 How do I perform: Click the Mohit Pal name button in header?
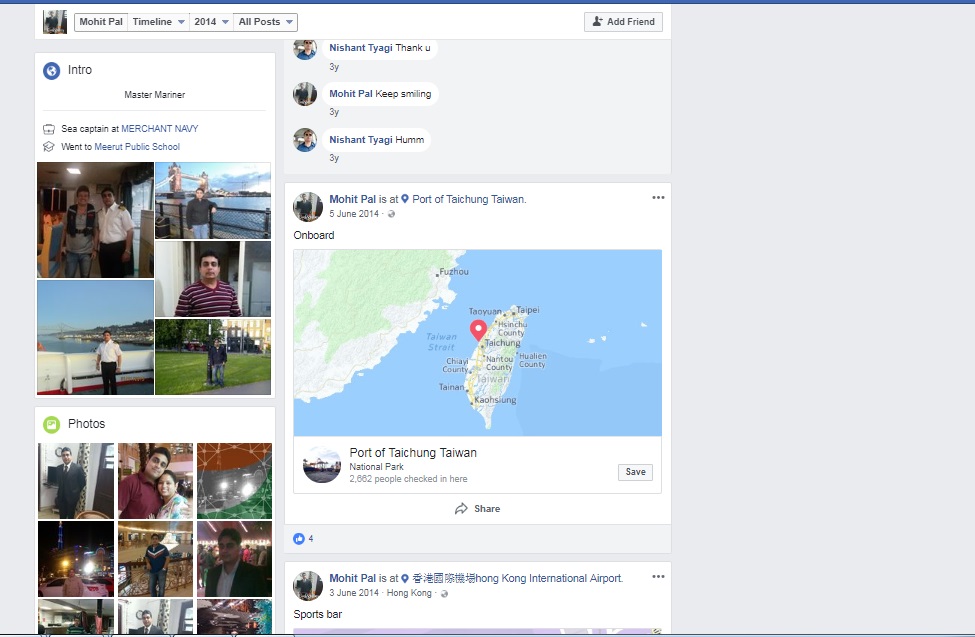coord(101,22)
